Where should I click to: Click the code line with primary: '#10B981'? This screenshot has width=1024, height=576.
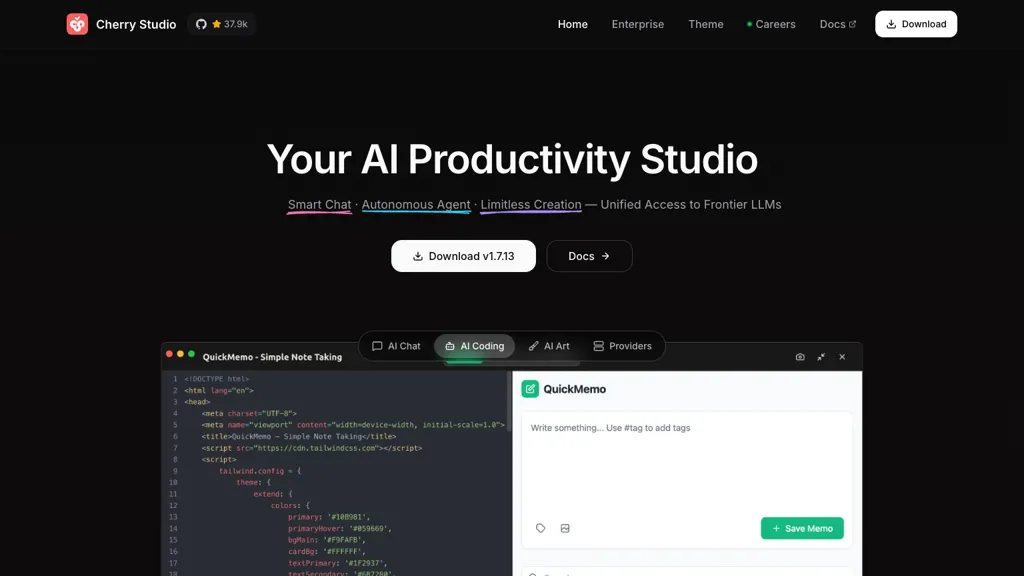click(328, 517)
